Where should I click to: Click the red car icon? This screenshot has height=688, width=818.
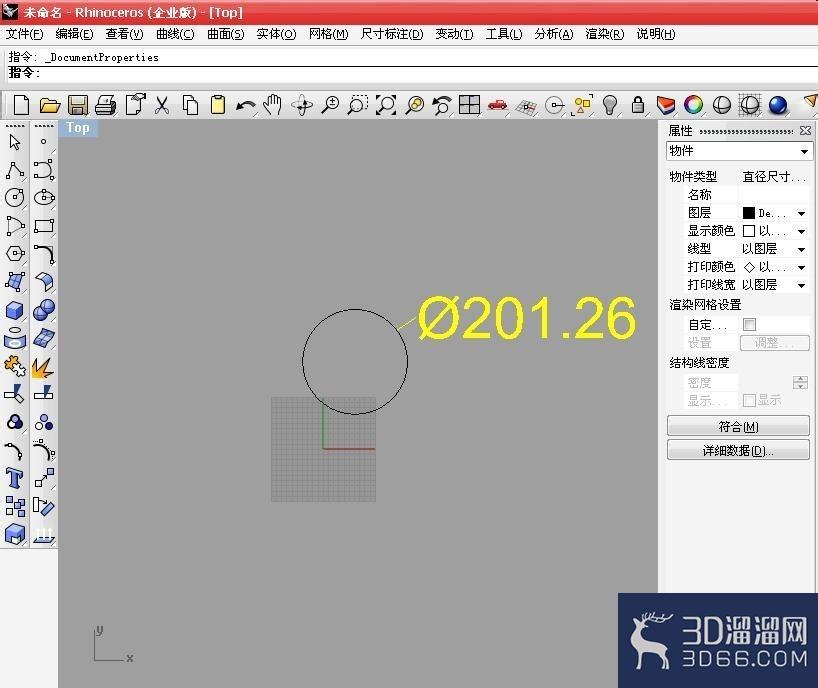(498, 105)
